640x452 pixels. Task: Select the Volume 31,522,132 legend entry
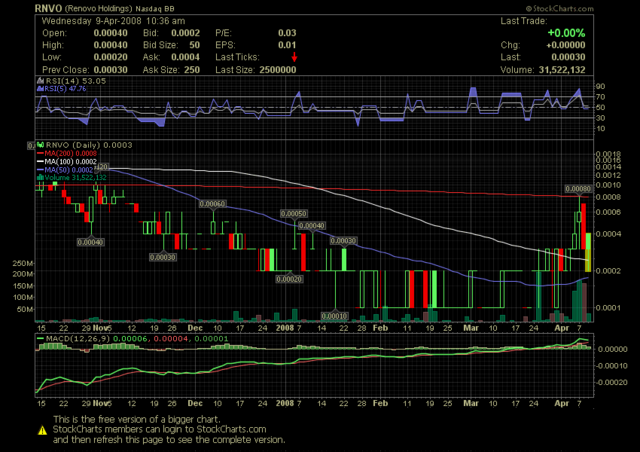(72, 177)
